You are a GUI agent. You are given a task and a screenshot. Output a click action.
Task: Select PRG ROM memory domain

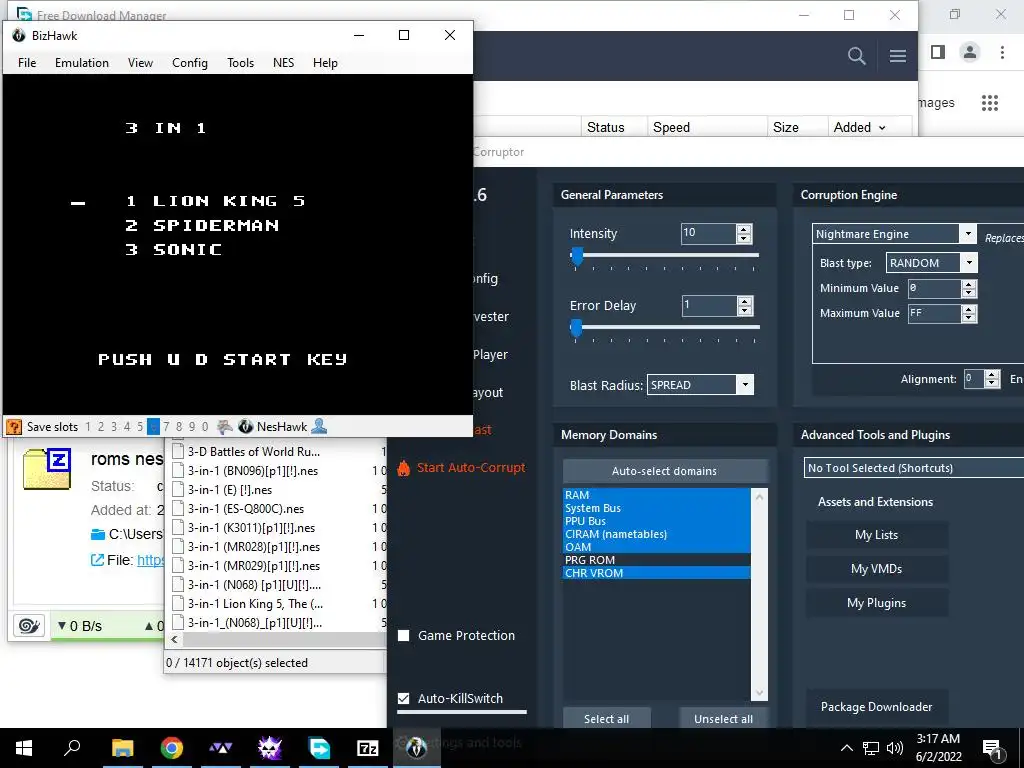[656, 560]
